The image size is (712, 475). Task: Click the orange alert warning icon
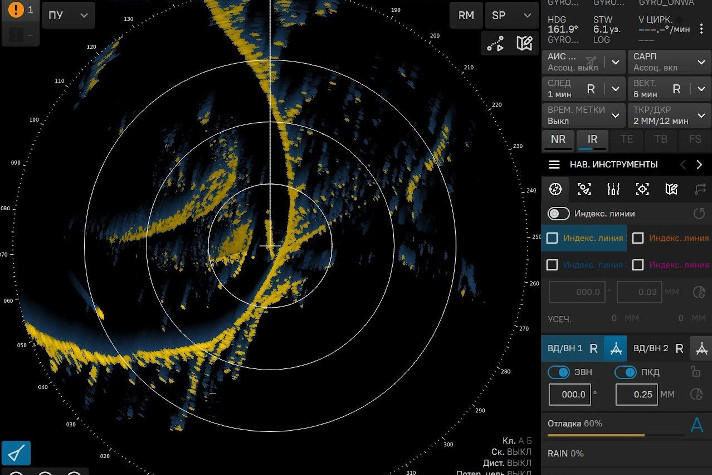tap(17, 11)
